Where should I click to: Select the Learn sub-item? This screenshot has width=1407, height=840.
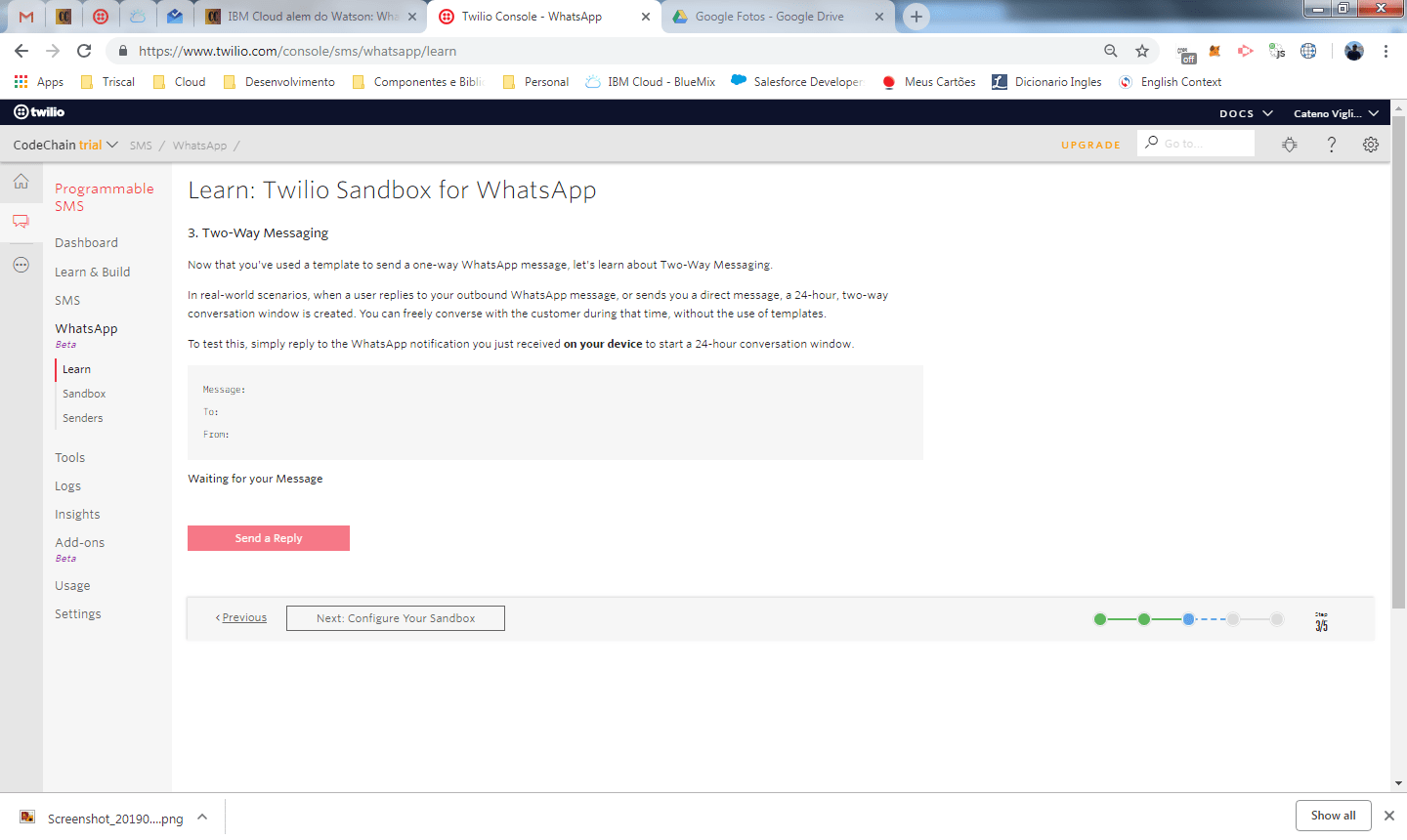[x=76, y=369]
